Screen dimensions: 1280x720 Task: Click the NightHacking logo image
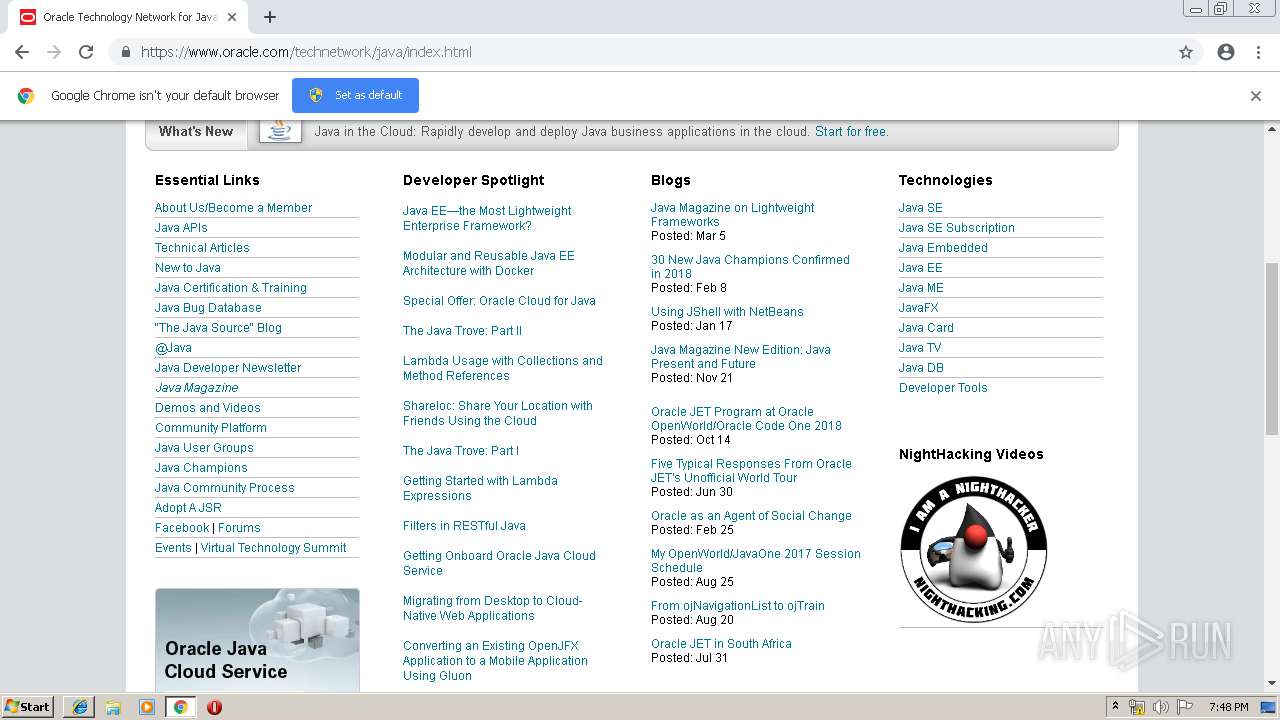[973, 550]
